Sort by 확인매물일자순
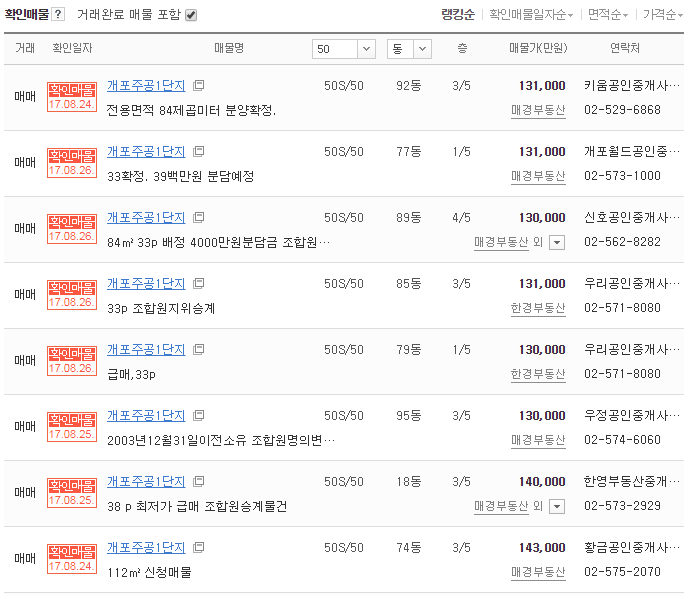This screenshot has width=691, height=595. [531, 15]
